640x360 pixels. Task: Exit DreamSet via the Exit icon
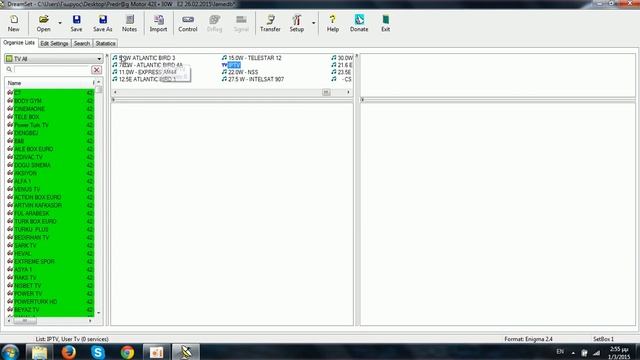coord(386,23)
